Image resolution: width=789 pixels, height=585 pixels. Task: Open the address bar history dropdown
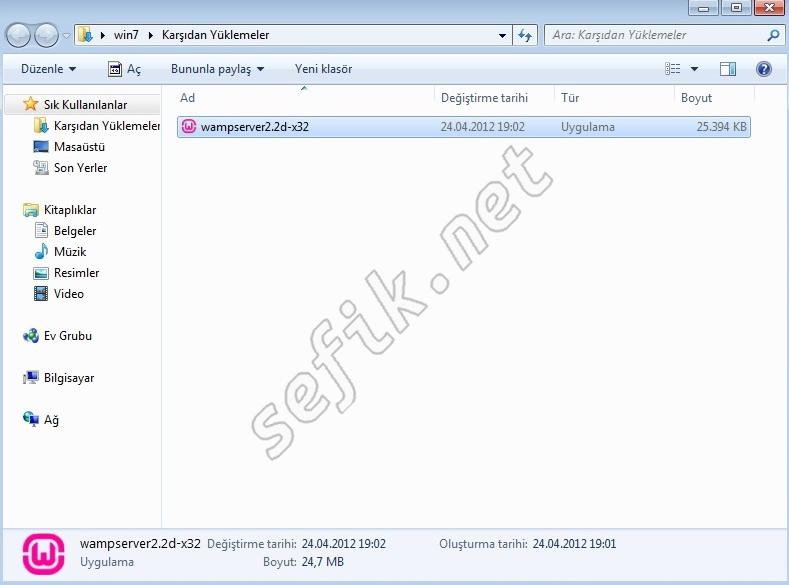[x=502, y=36]
